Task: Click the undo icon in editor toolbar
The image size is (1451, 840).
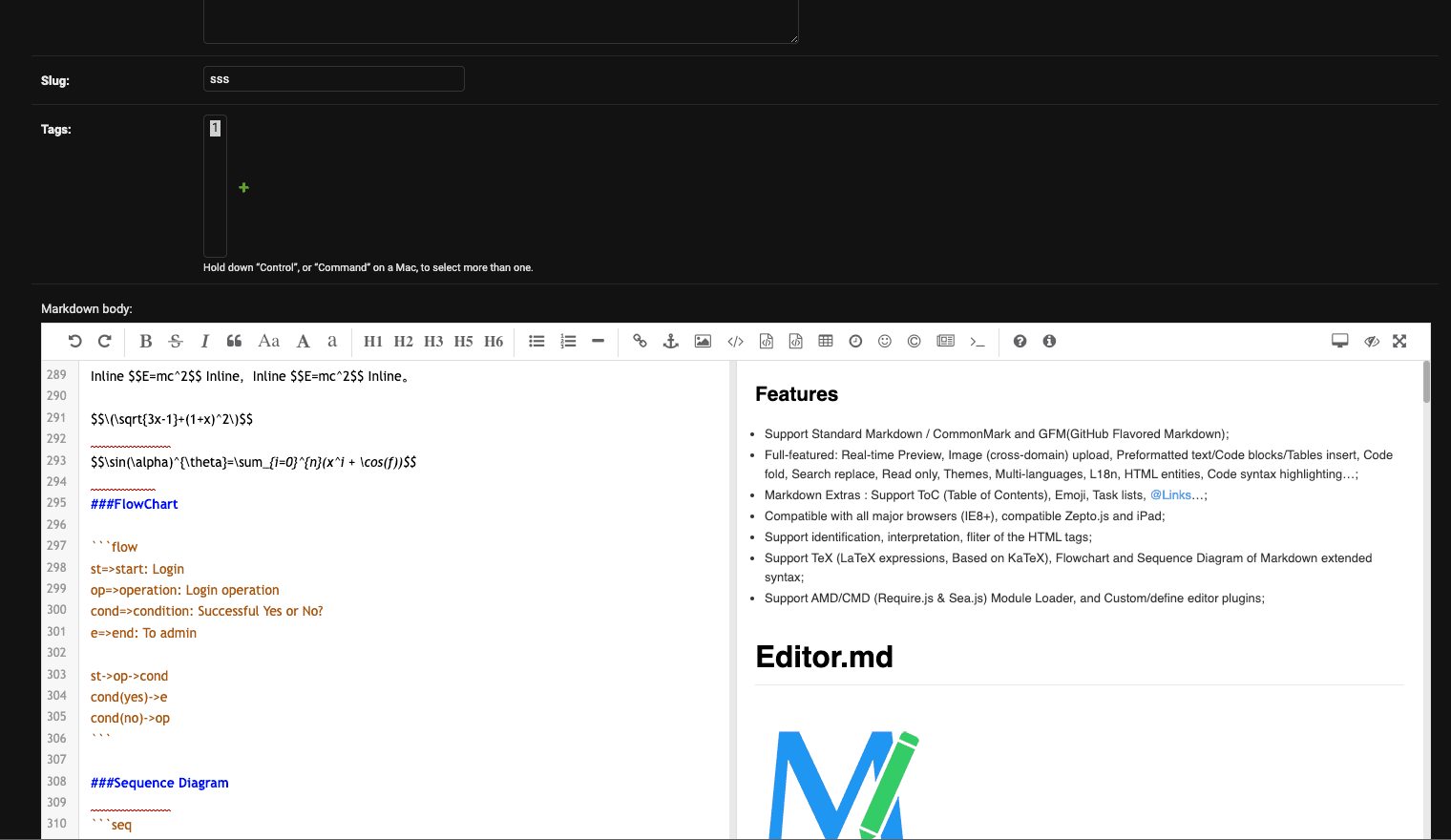Action: point(74,342)
